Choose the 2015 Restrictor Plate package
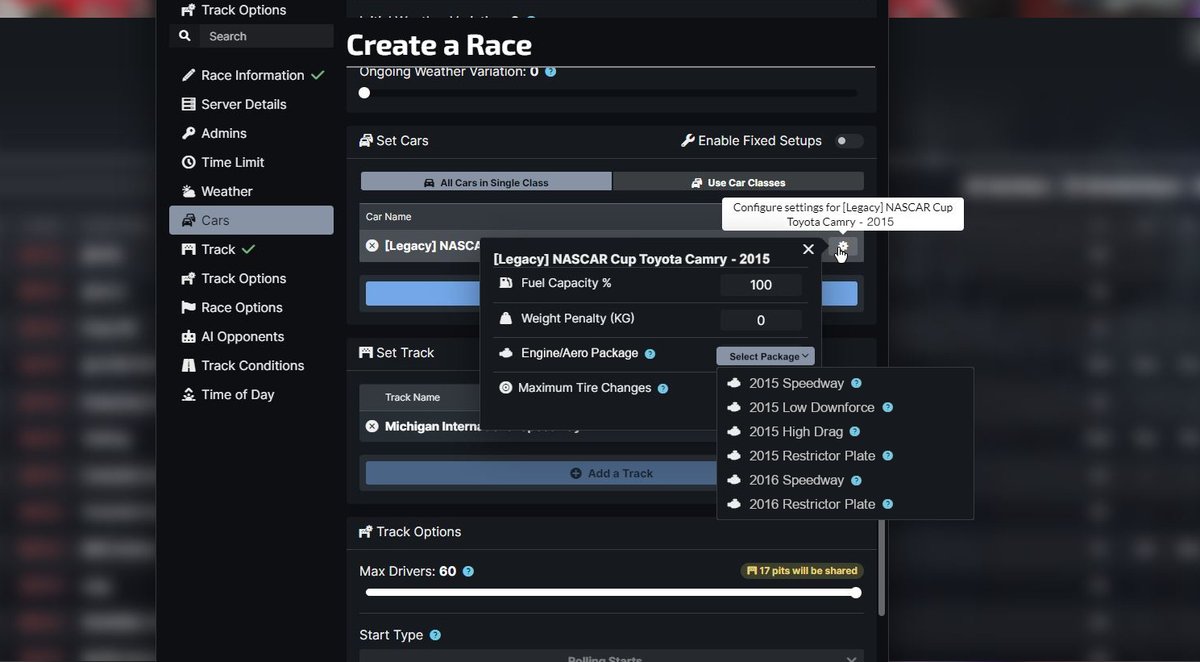The width and height of the screenshot is (1200, 662). [x=812, y=455]
